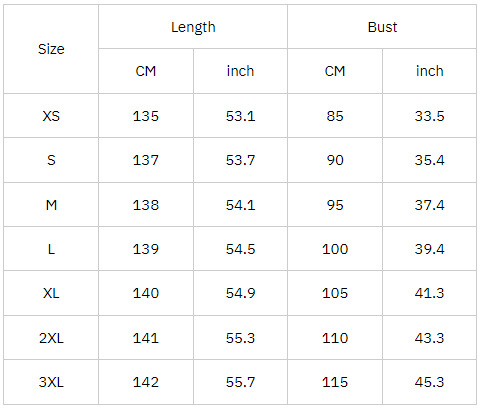Click the Length CM value 135
Viewport: 479px width, 408px height.
point(146,116)
